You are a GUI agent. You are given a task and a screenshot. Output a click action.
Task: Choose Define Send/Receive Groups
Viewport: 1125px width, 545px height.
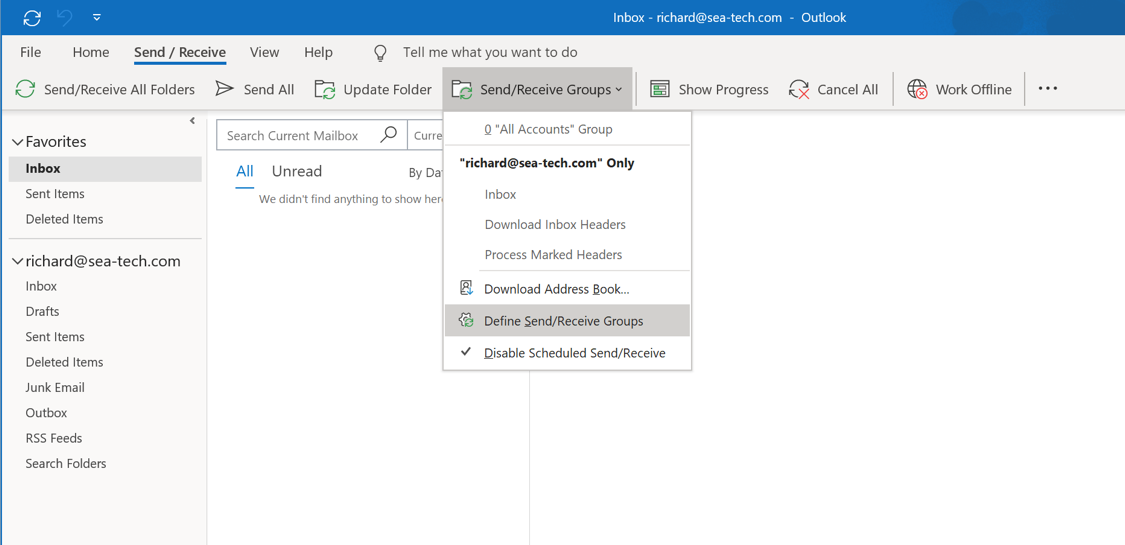pyautogui.click(x=567, y=321)
